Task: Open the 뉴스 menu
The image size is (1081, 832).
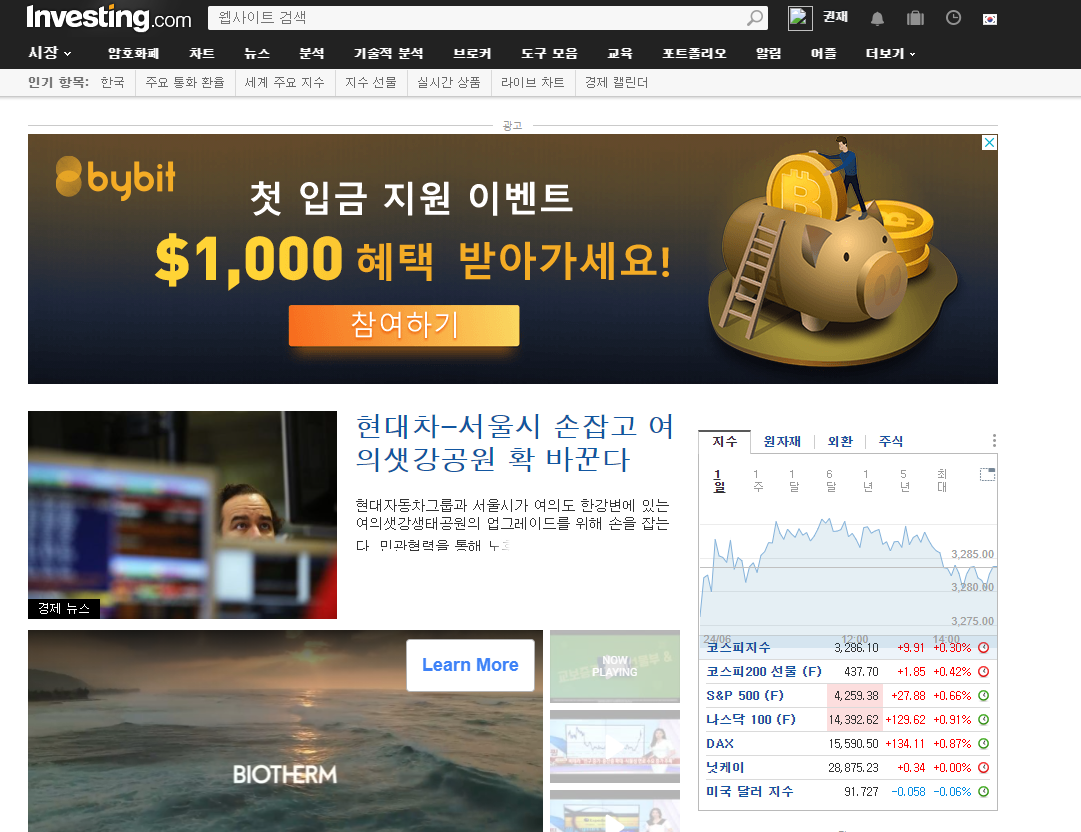Action: click(x=256, y=53)
